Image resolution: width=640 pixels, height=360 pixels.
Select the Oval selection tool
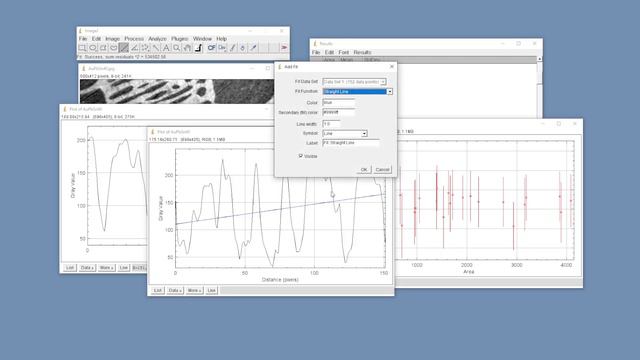coord(93,48)
